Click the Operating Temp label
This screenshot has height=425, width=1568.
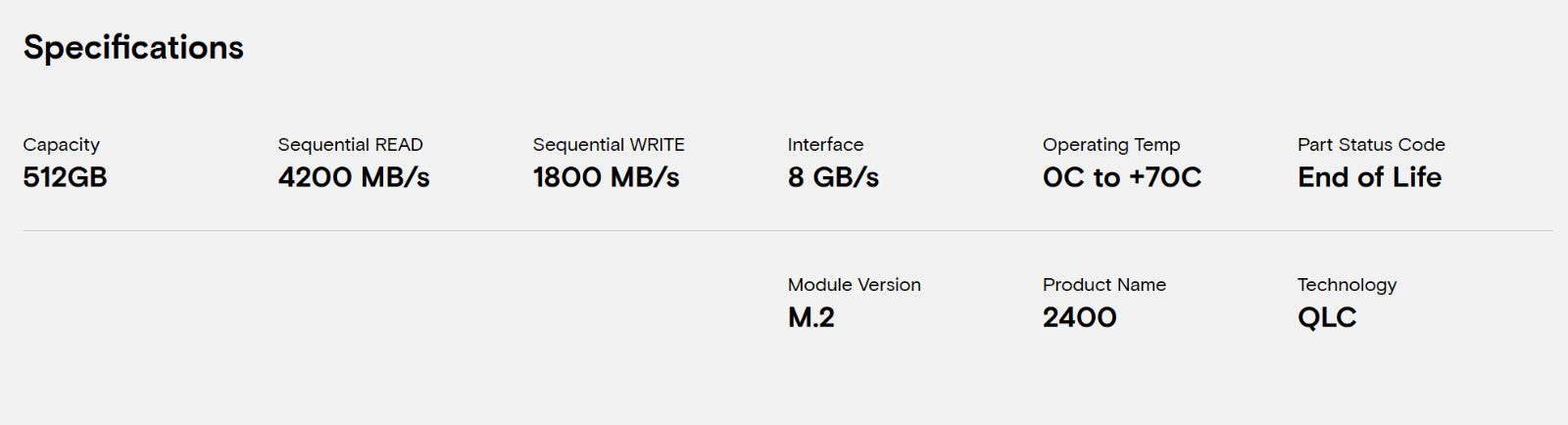[1111, 145]
